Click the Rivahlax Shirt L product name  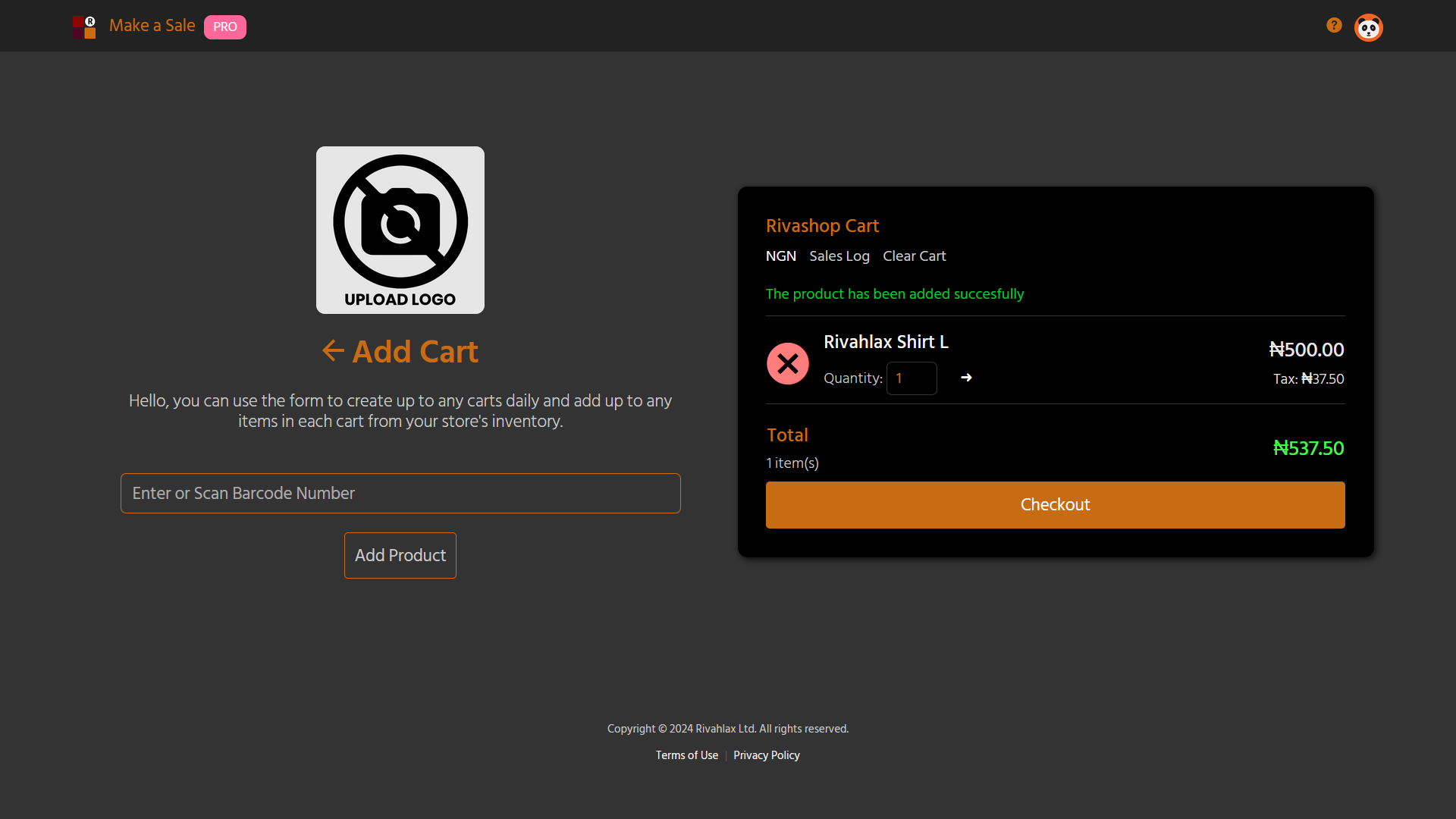(886, 342)
